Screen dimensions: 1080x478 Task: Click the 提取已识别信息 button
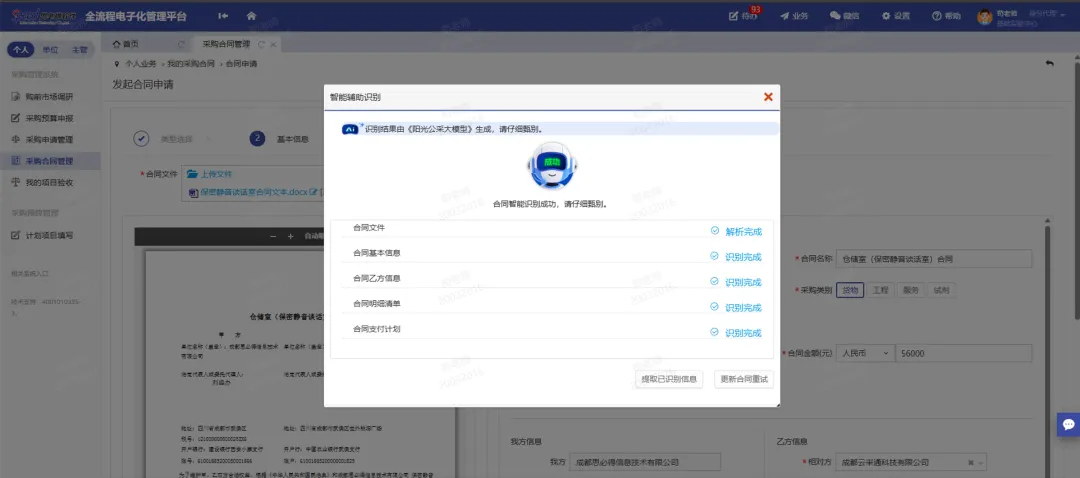[668, 379]
